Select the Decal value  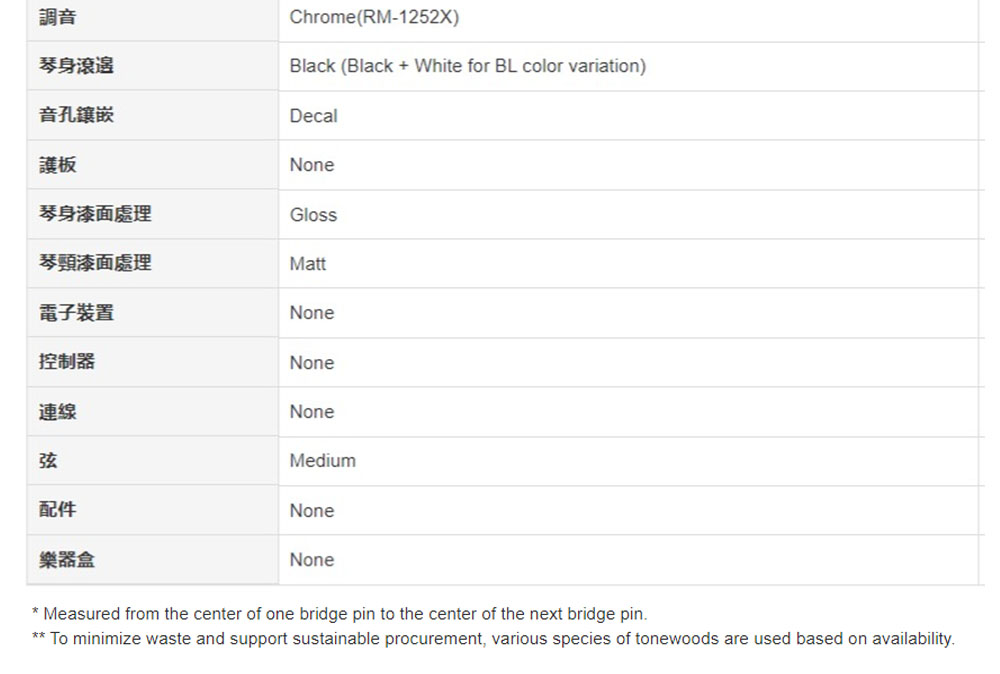point(313,116)
